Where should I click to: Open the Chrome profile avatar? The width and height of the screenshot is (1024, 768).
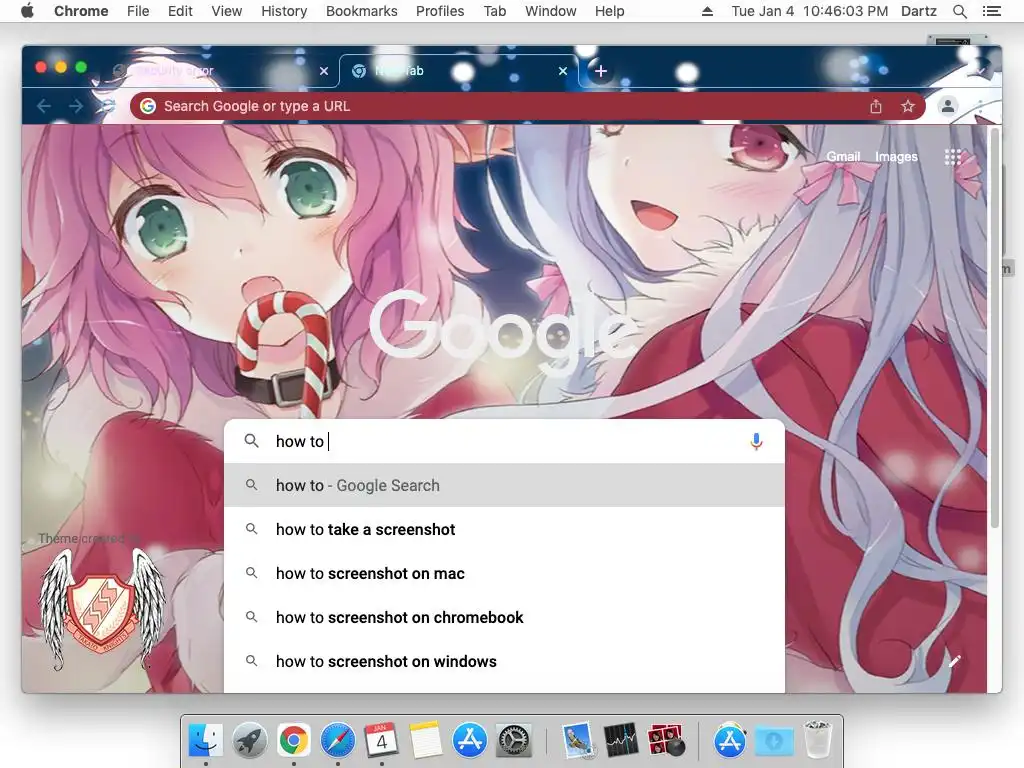tap(948, 106)
